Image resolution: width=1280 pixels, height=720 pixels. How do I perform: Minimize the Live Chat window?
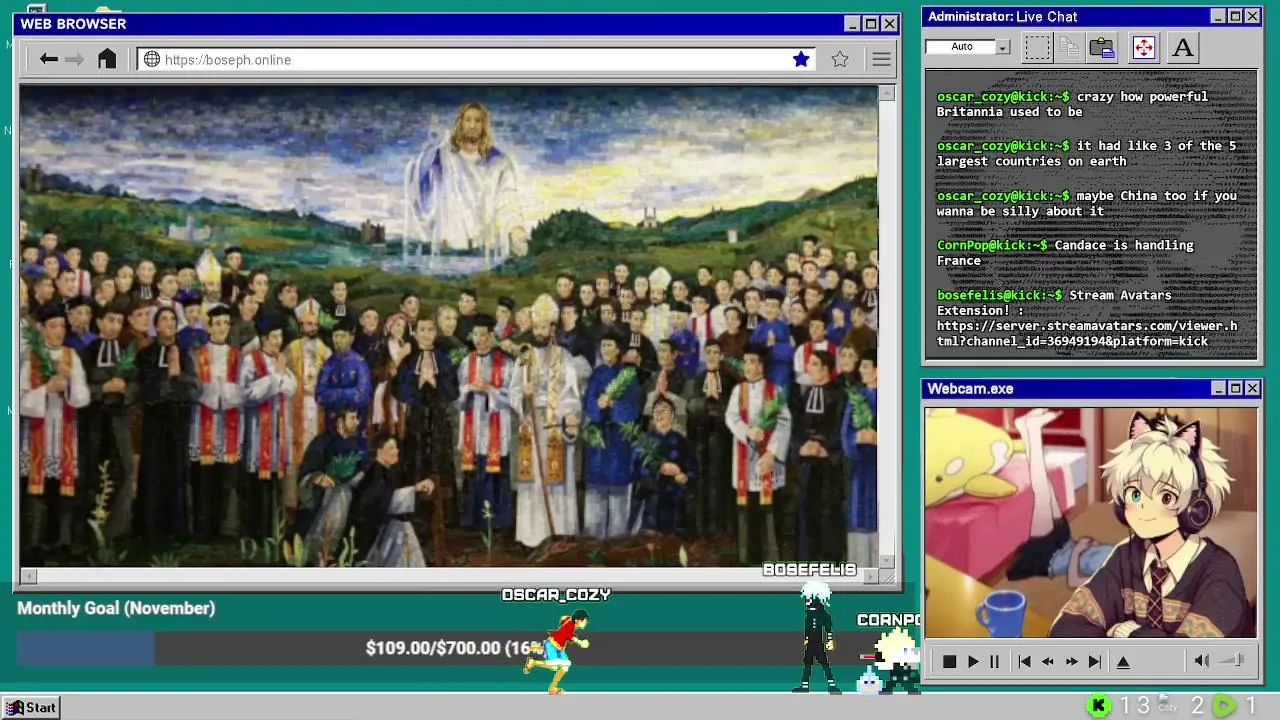pyautogui.click(x=1218, y=16)
